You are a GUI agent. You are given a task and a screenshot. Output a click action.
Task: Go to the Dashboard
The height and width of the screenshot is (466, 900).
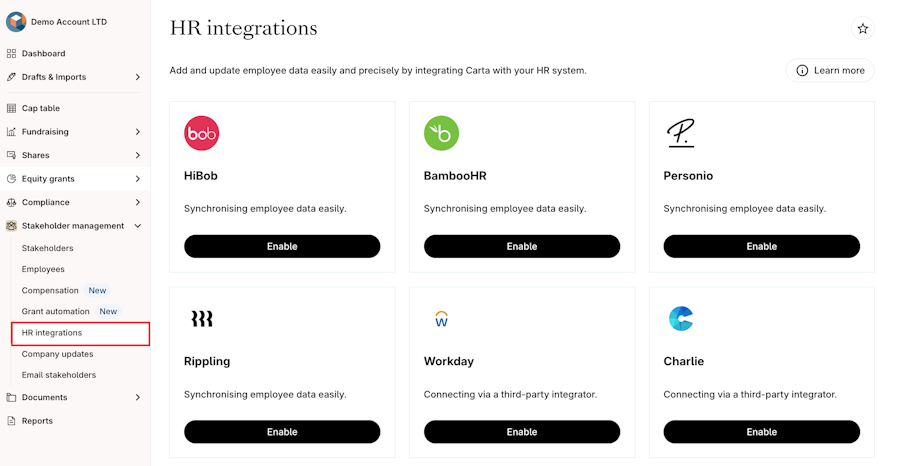coord(43,53)
